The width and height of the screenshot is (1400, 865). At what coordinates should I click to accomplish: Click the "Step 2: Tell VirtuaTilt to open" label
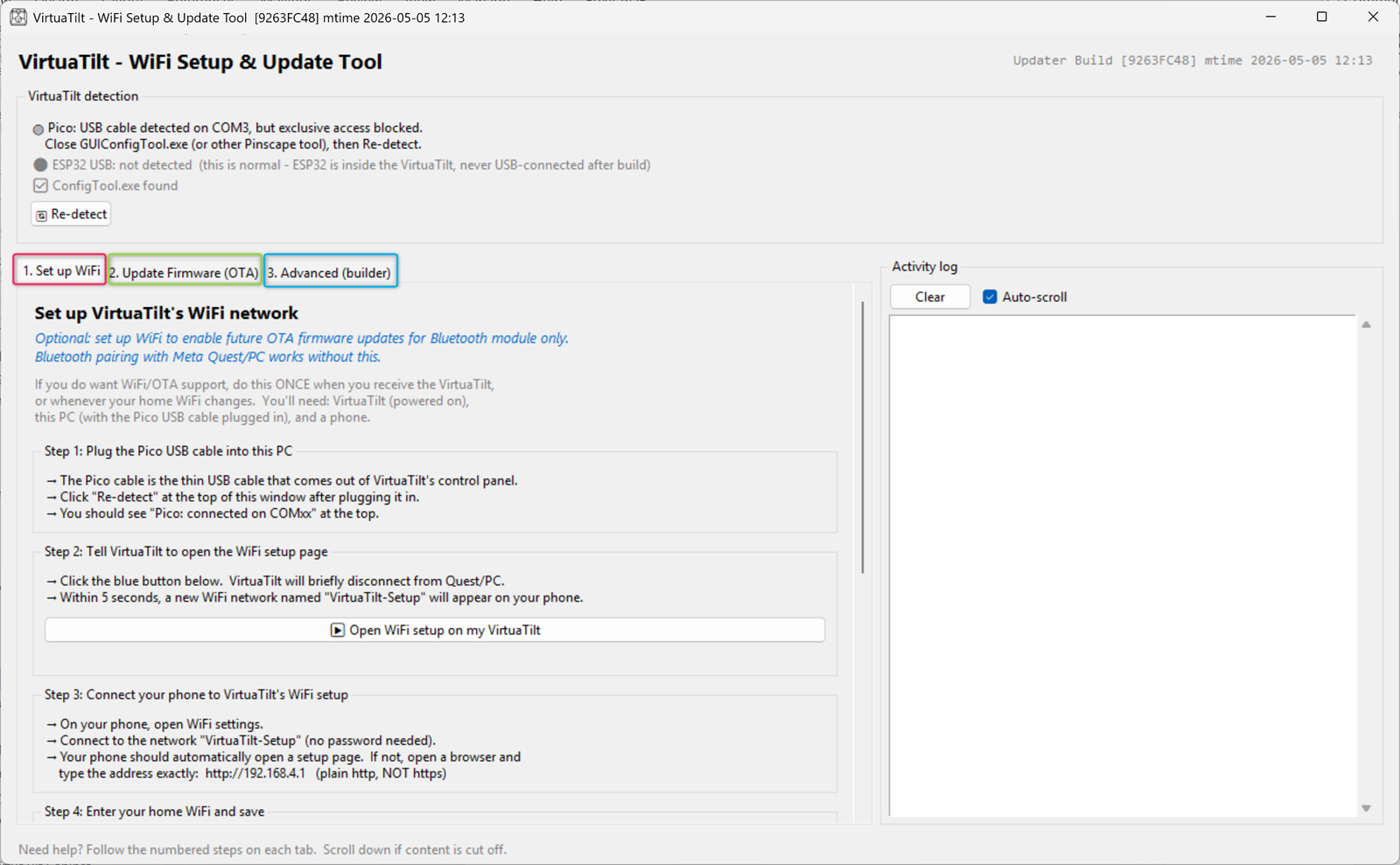point(186,552)
